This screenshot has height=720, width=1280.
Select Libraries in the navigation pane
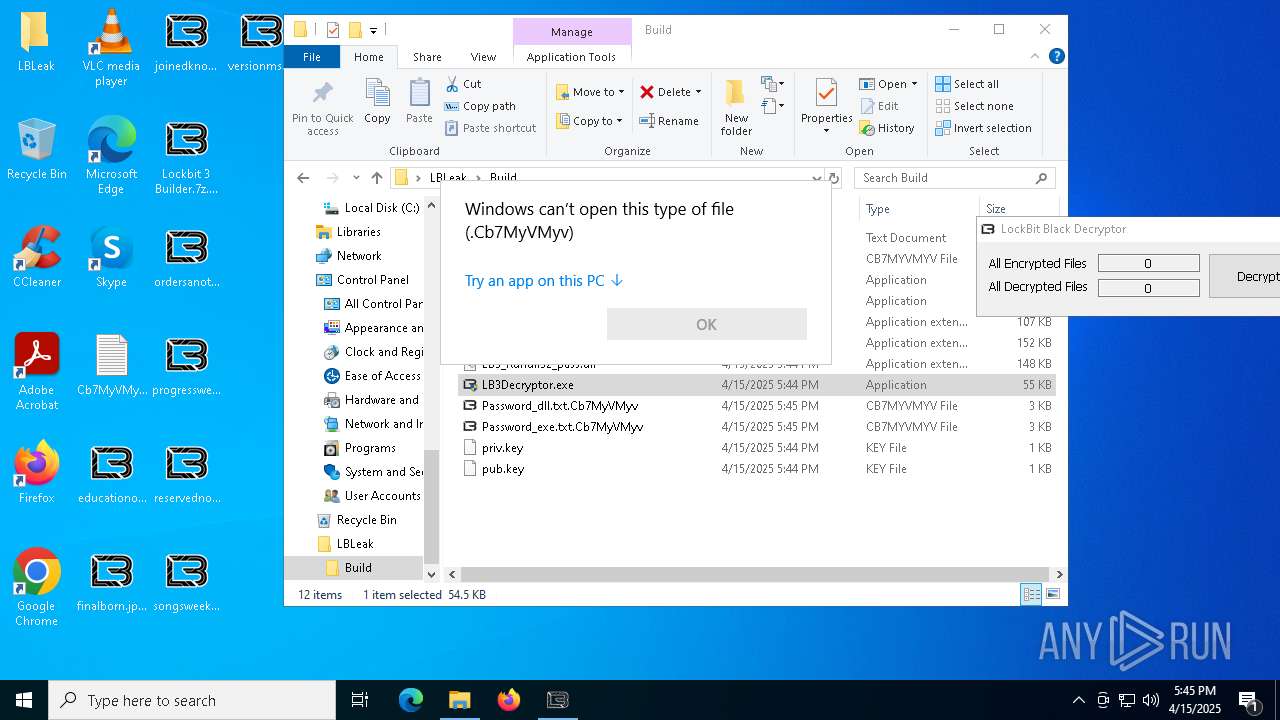coord(358,232)
